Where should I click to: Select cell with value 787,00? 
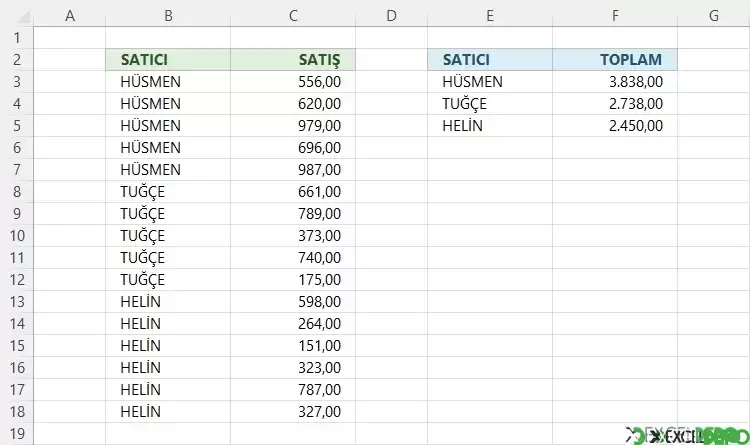[x=293, y=390]
